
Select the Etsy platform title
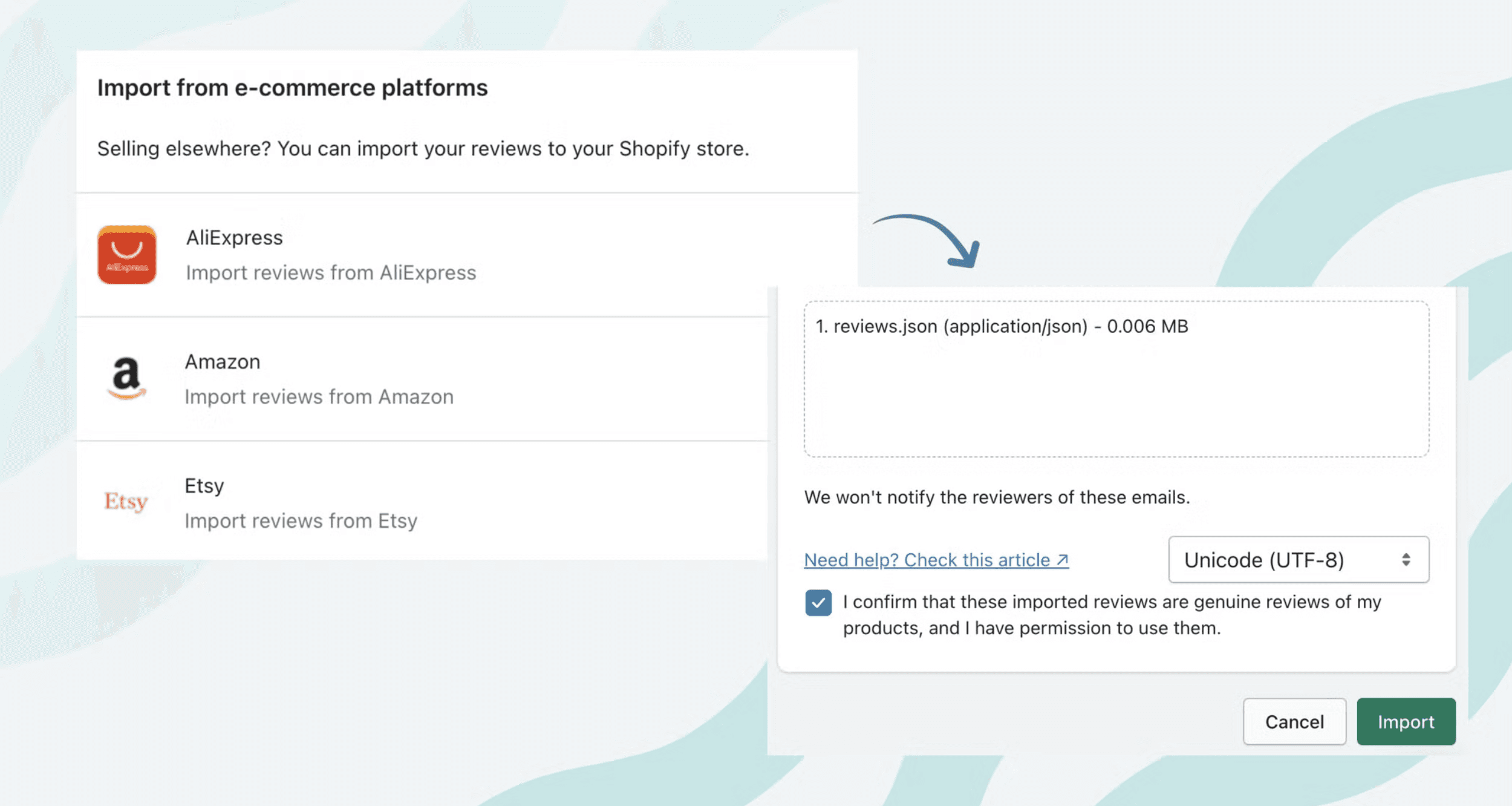point(204,486)
